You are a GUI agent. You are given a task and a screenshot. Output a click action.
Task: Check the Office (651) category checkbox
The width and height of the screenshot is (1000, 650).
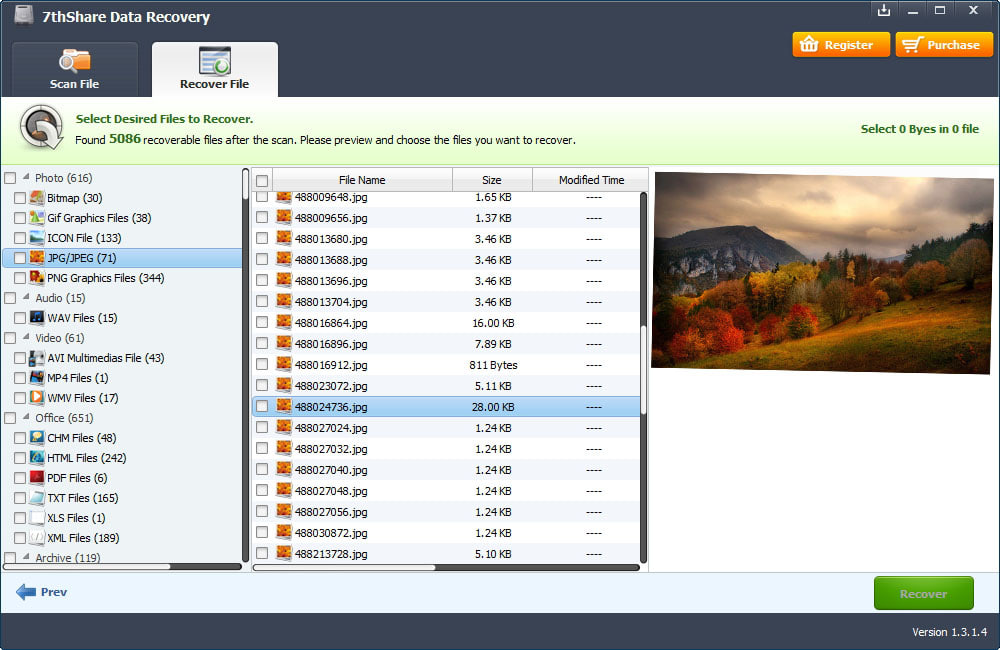pyautogui.click(x=10, y=418)
